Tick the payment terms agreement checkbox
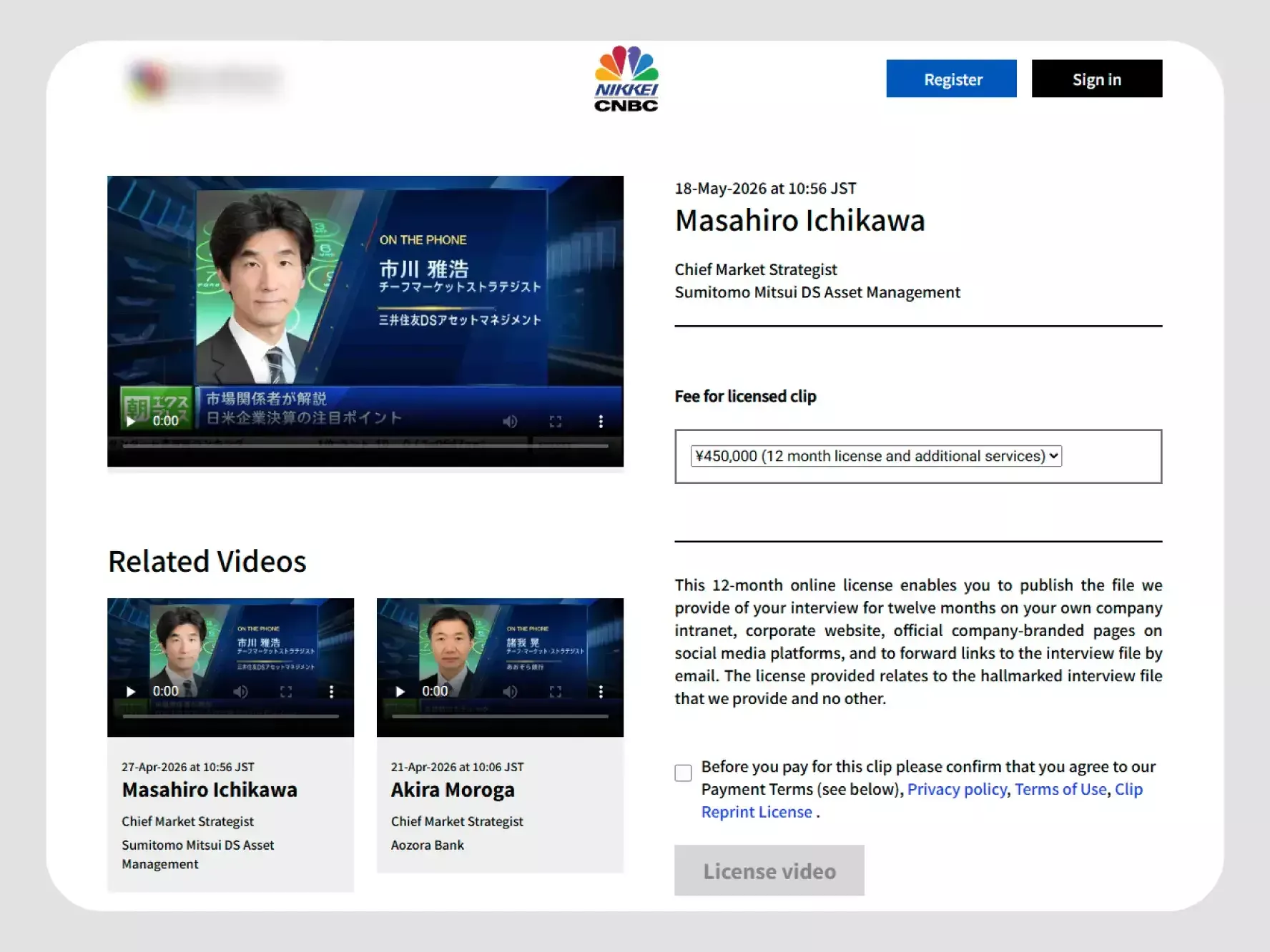Screen dimensions: 1270x952 [684, 773]
